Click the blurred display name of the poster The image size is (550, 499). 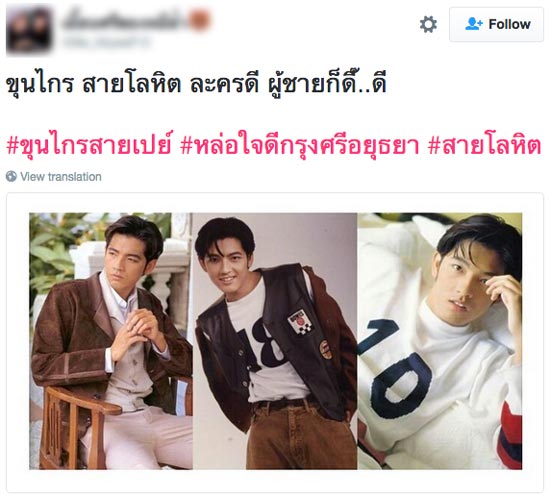pos(125,20)
